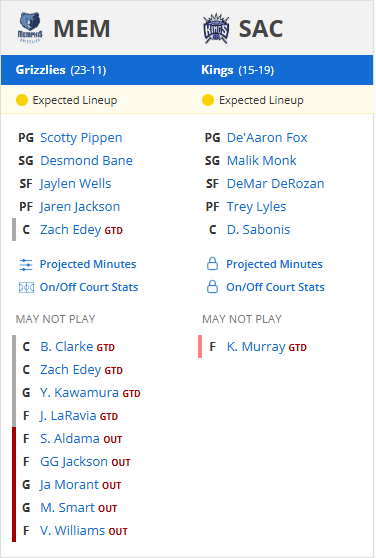Open the Grizzlies Projected Minutes link
The height and width of the screenshot is (558, 376).
(x=88, y=264)
